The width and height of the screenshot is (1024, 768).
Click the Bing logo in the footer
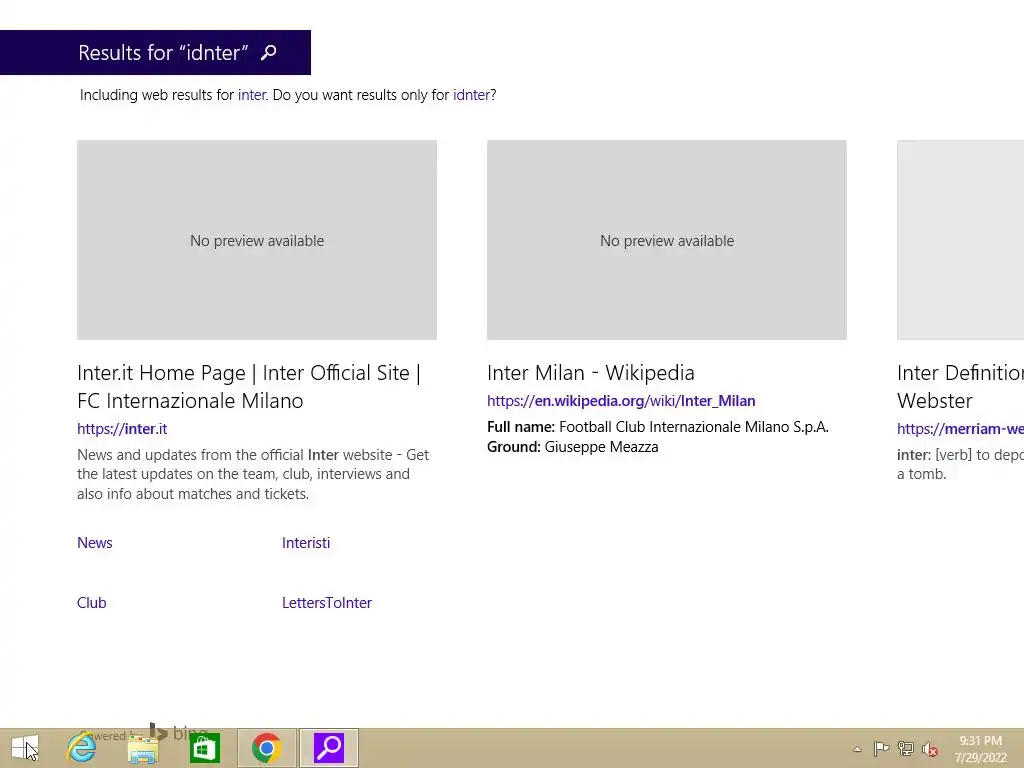coord(178,731)
